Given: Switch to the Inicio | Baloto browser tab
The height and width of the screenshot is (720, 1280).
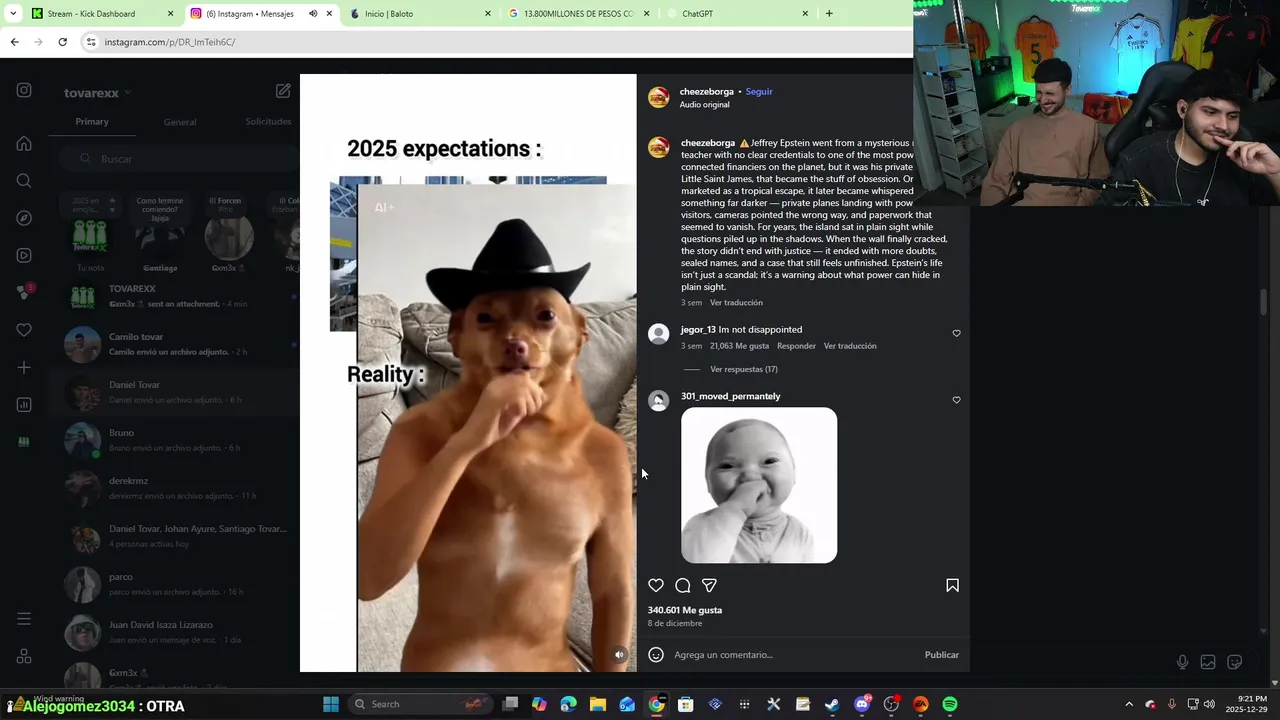Looking at the screenshot, I should [x=420, y=14].
